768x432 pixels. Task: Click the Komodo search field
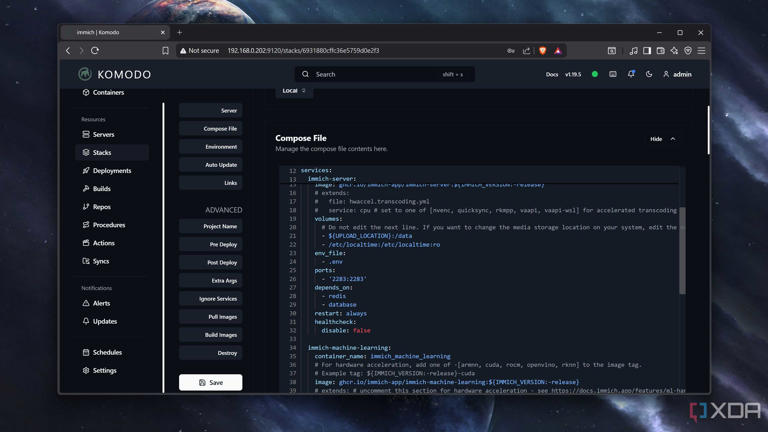385,74
